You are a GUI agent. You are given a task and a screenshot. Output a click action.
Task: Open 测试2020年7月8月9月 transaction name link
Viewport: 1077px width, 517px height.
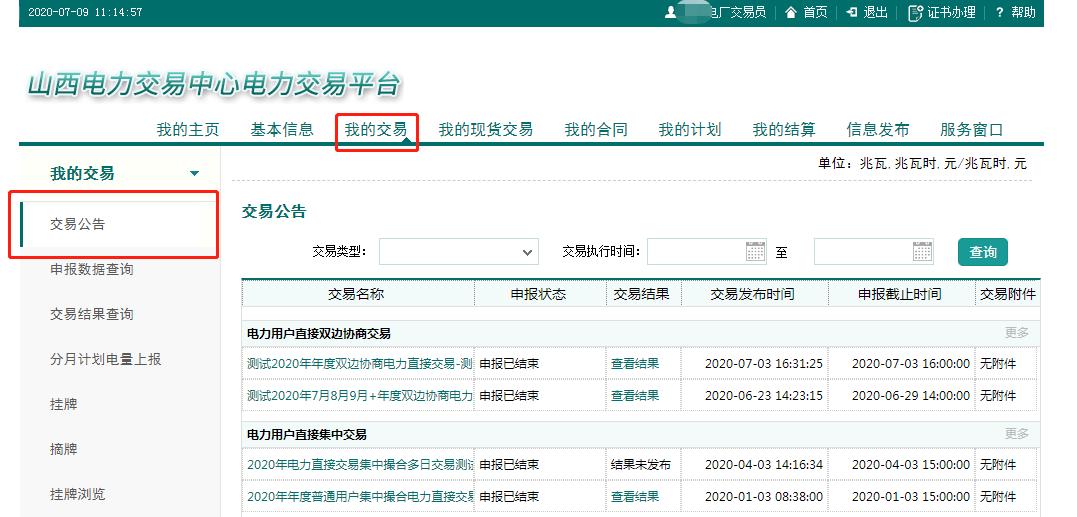(x=359, y=396)
